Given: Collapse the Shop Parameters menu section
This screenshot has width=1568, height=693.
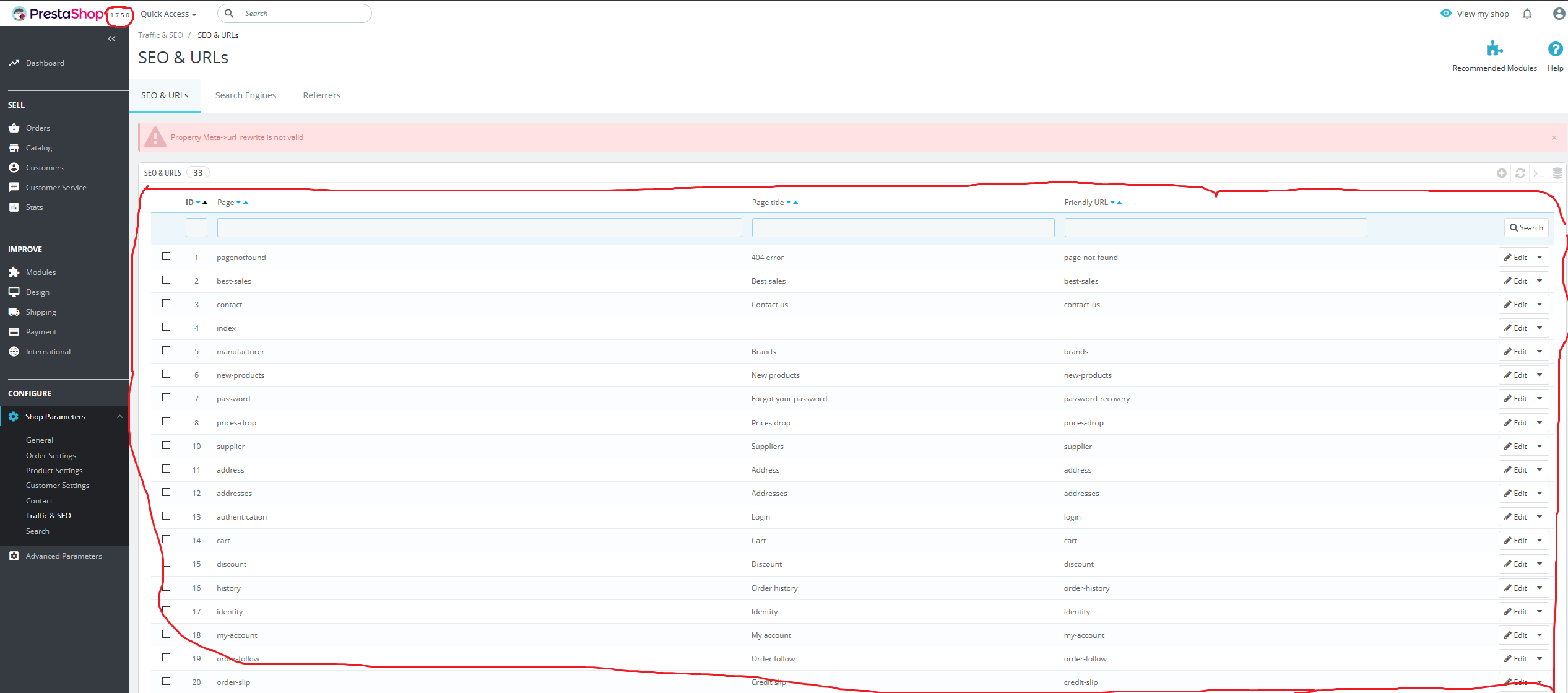Looking at the screenshot, I should pyautogui.click(x=119, y=417).
